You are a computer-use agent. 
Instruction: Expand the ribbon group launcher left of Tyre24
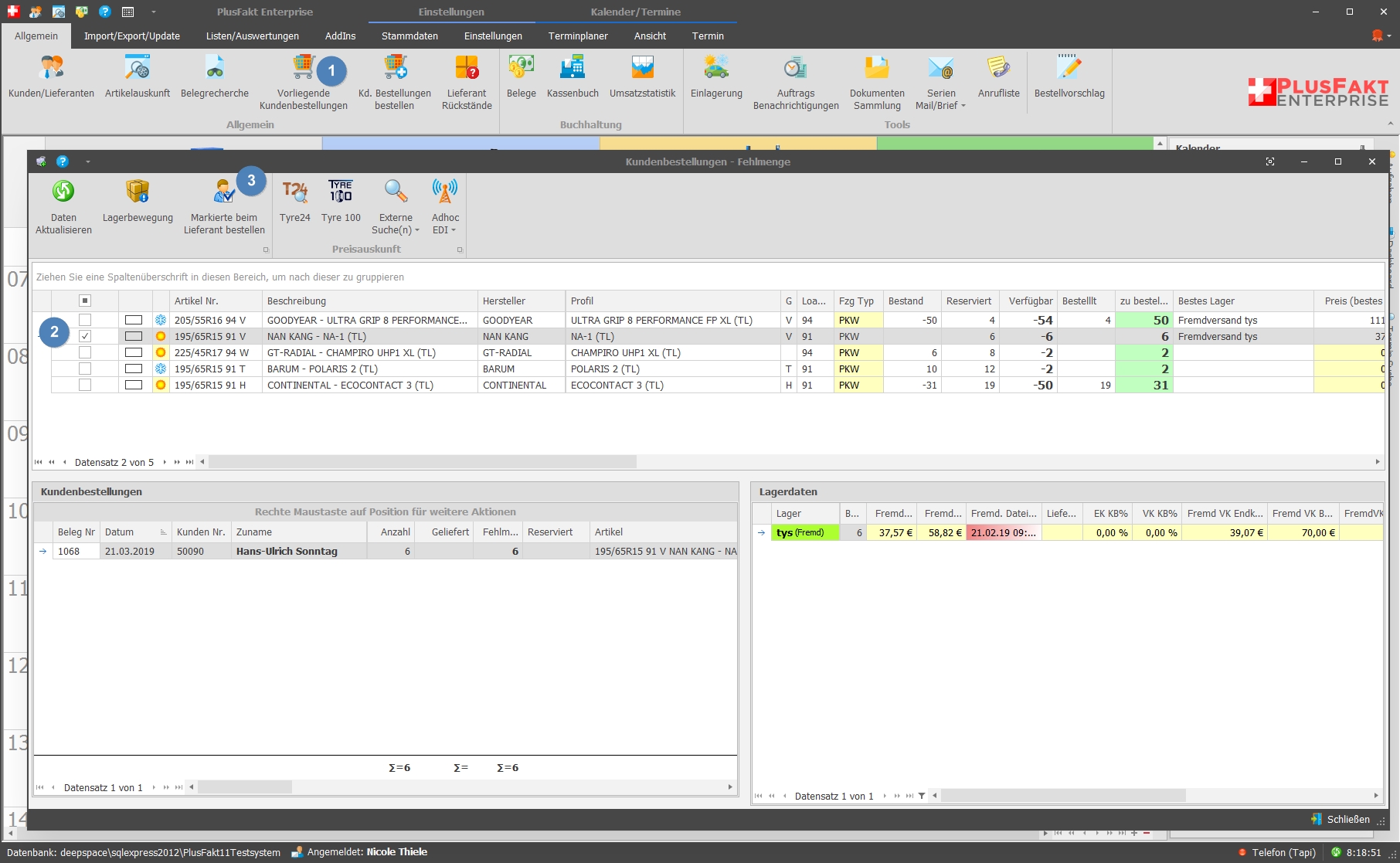266,250
